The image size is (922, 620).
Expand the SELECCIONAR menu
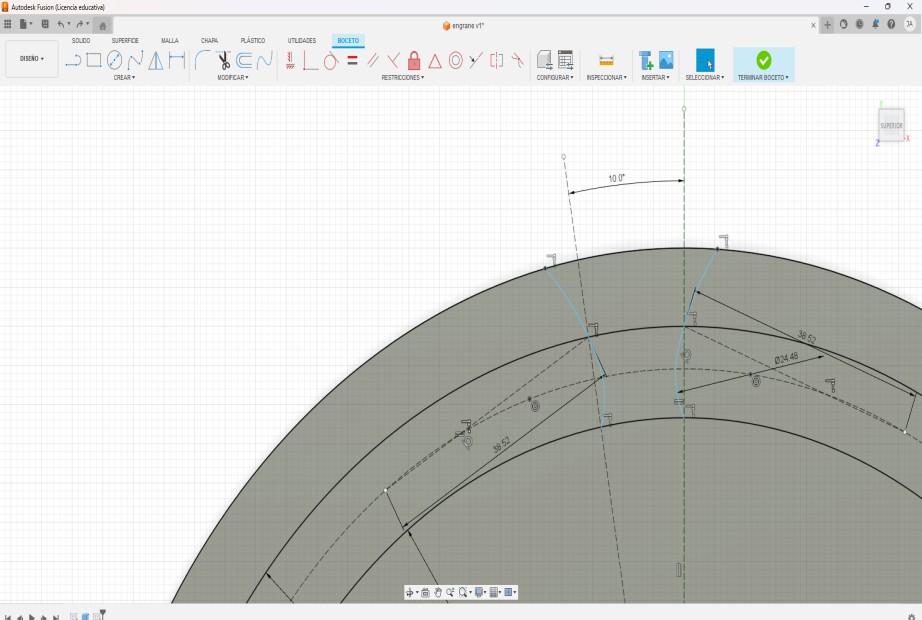(704, 78)
